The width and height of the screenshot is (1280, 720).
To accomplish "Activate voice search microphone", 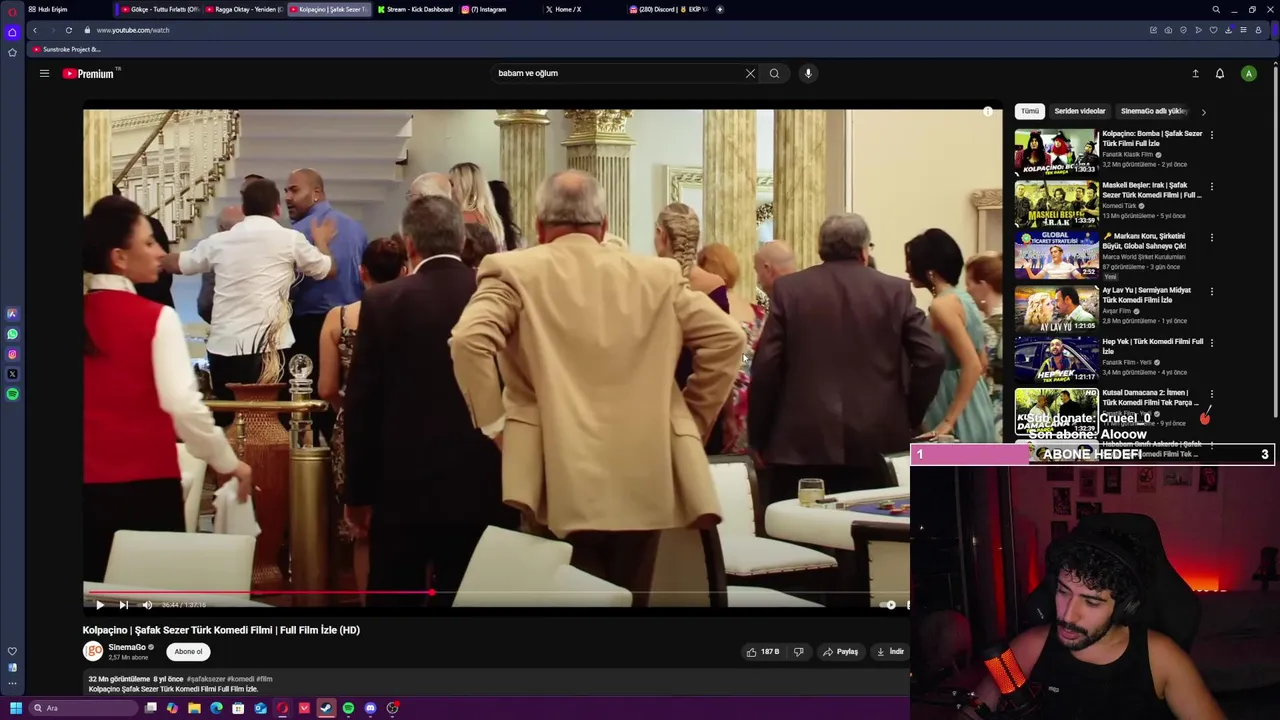I will (x=808, y=73).
